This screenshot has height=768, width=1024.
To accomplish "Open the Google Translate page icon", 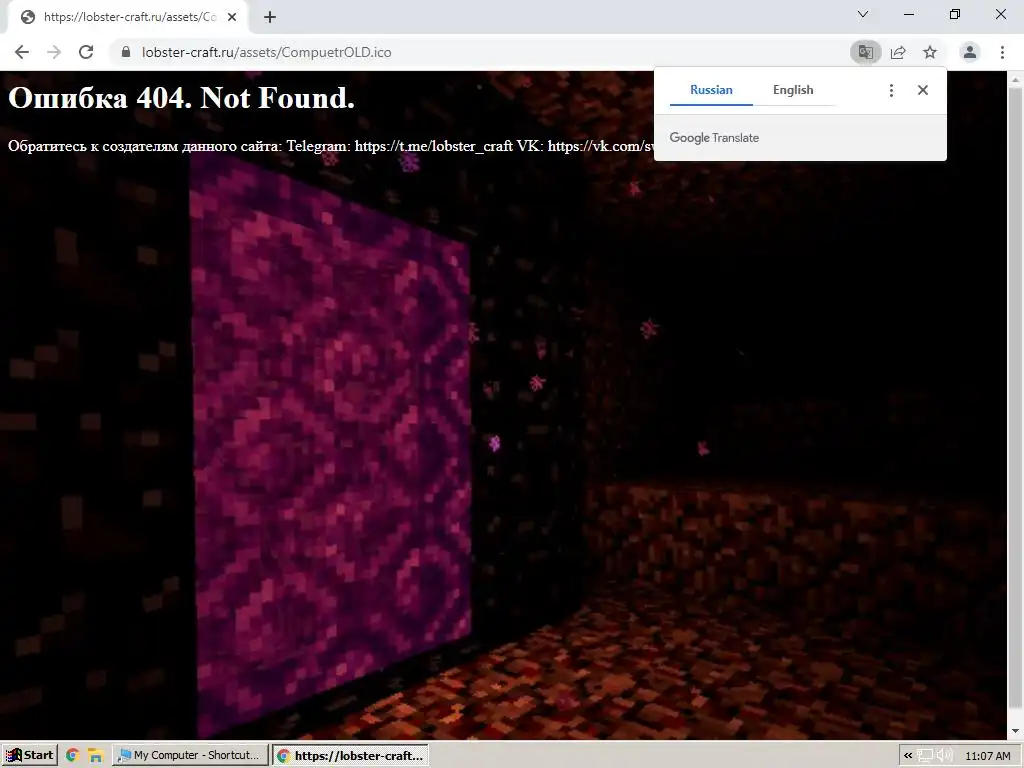I will coord(866,52).
